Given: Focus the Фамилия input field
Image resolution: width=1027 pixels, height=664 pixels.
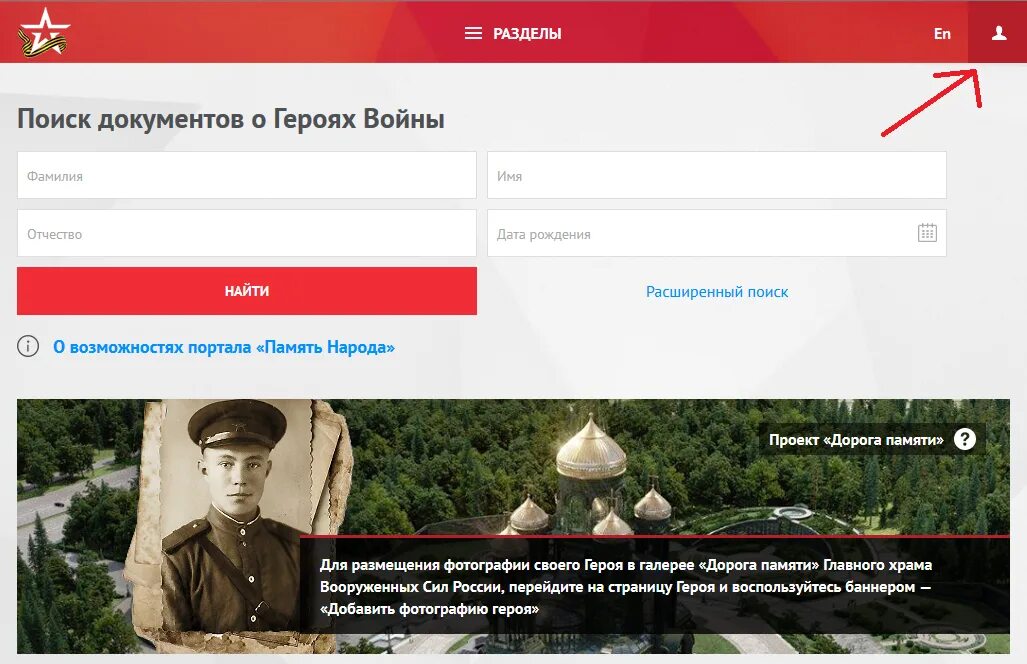Looking at the screenshot, I should coord(247,175).
